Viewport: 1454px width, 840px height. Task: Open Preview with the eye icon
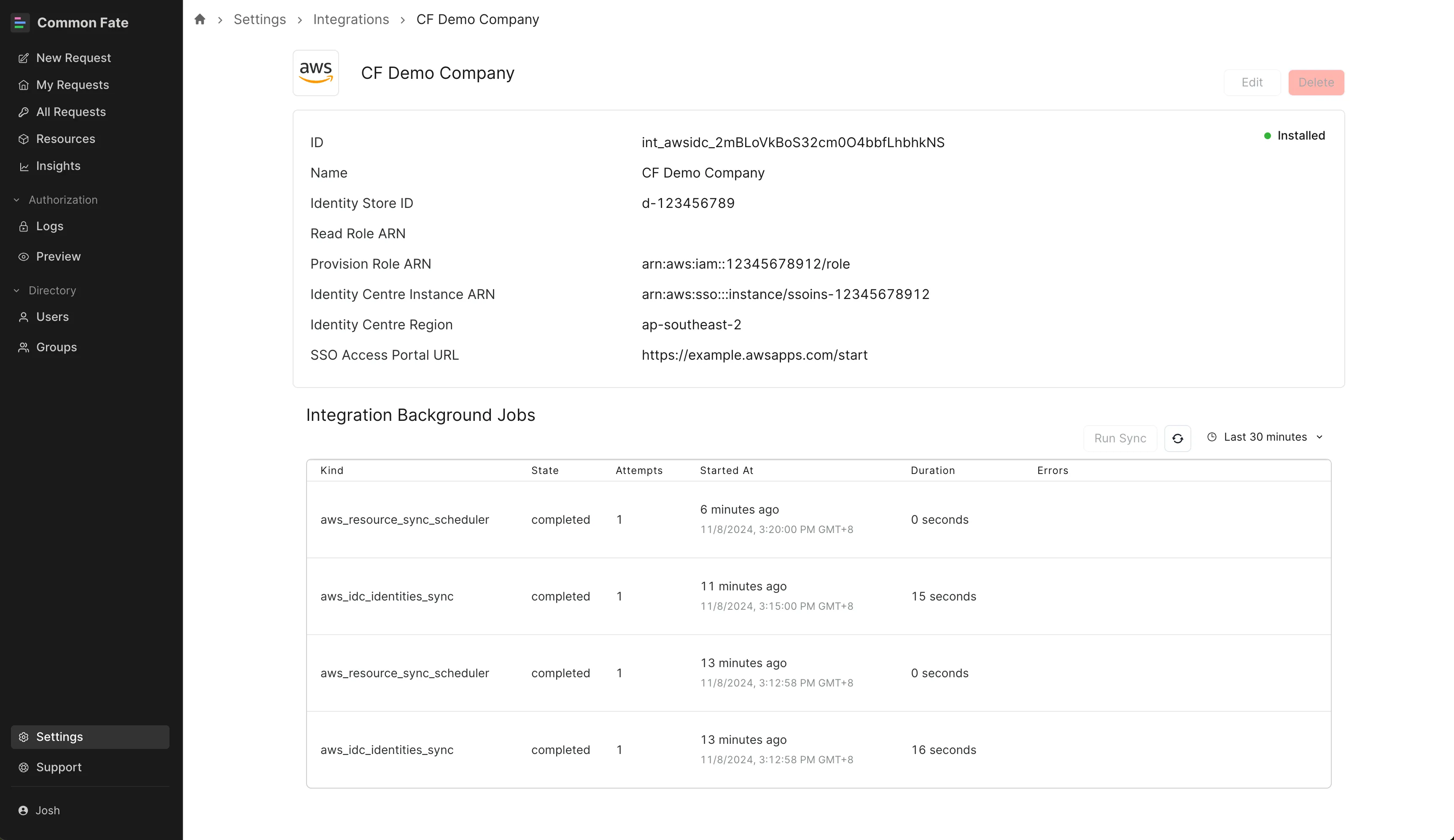click(x=58, y=257)
